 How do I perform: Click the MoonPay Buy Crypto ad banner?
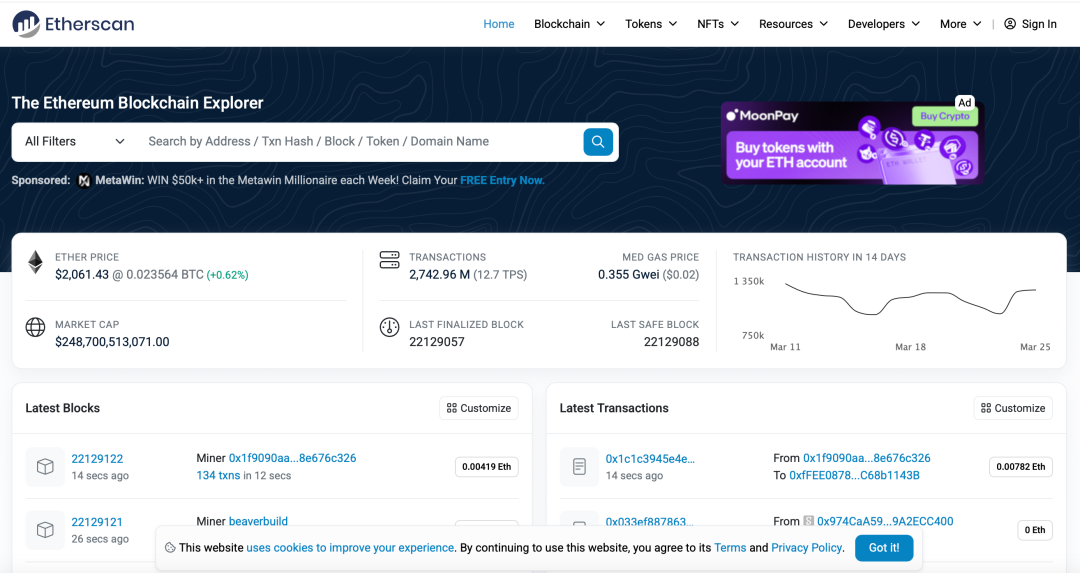tap(852, 143)
